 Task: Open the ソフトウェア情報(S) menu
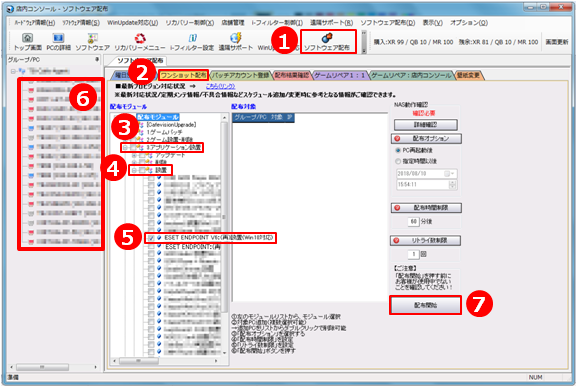click(81, 23)
